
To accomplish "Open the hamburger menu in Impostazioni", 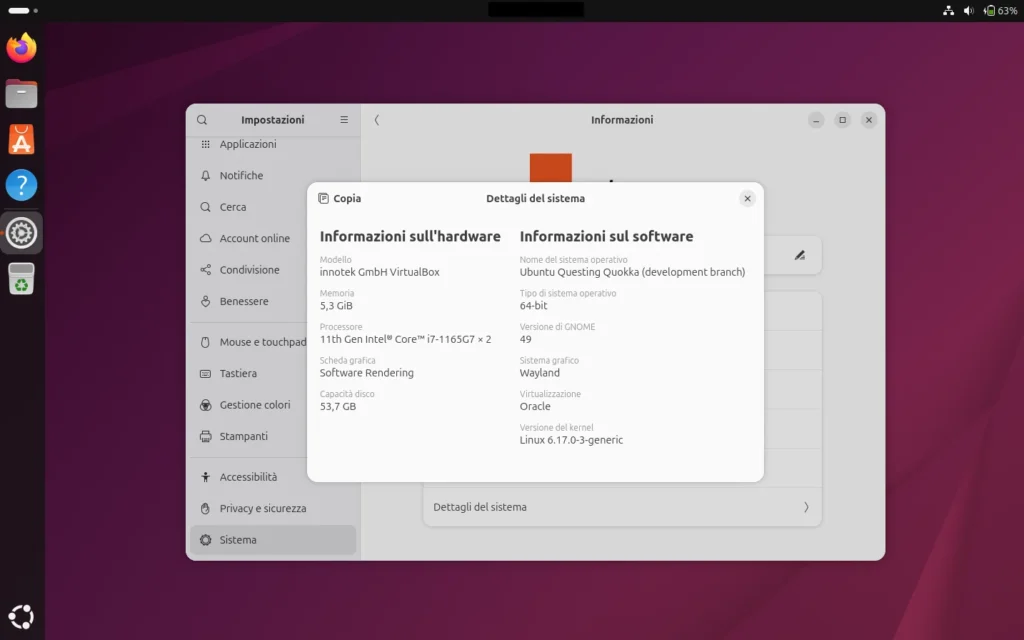I will pyautogui.click(x=344, y=119).
